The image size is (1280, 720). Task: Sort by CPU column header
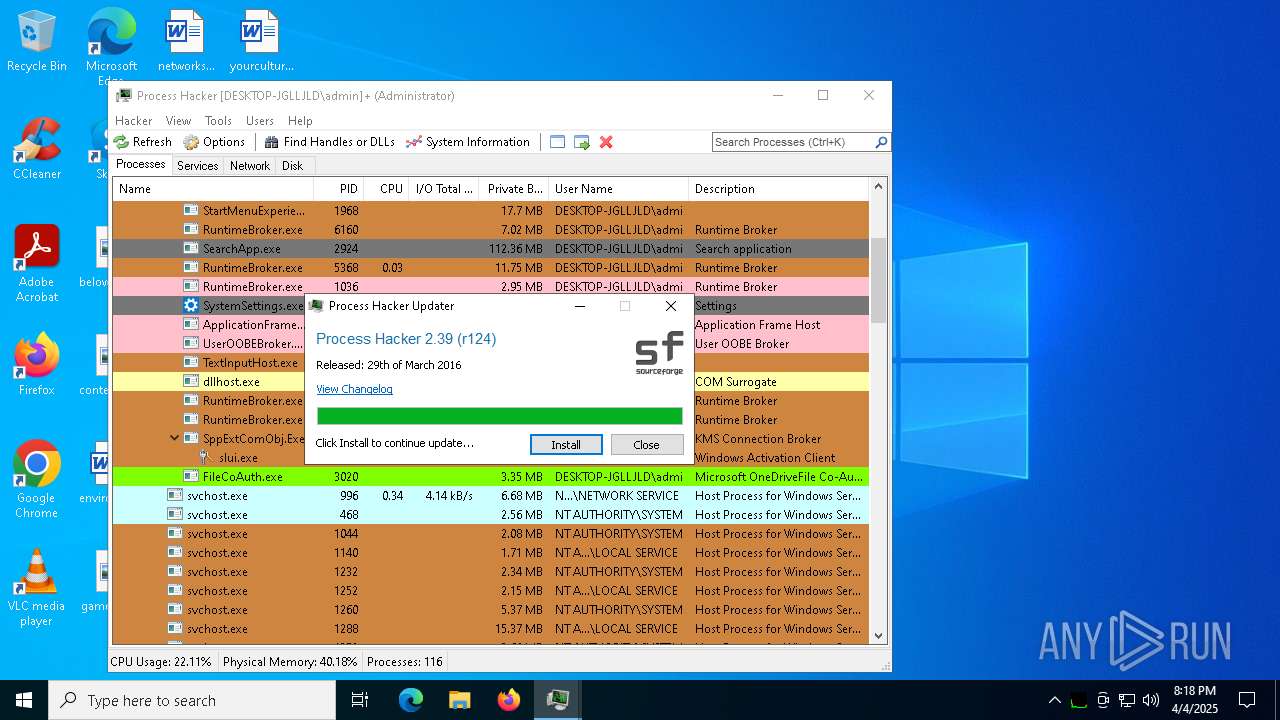pos(385,189)
